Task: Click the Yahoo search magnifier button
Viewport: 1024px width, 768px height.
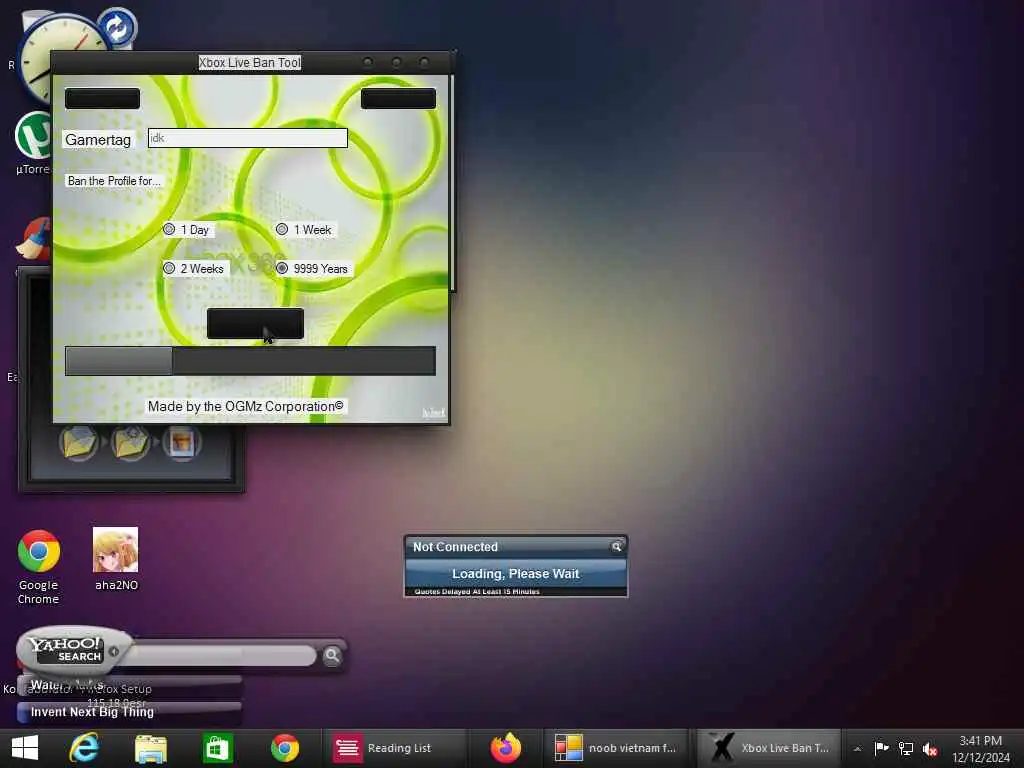Action: click(332, 655)
